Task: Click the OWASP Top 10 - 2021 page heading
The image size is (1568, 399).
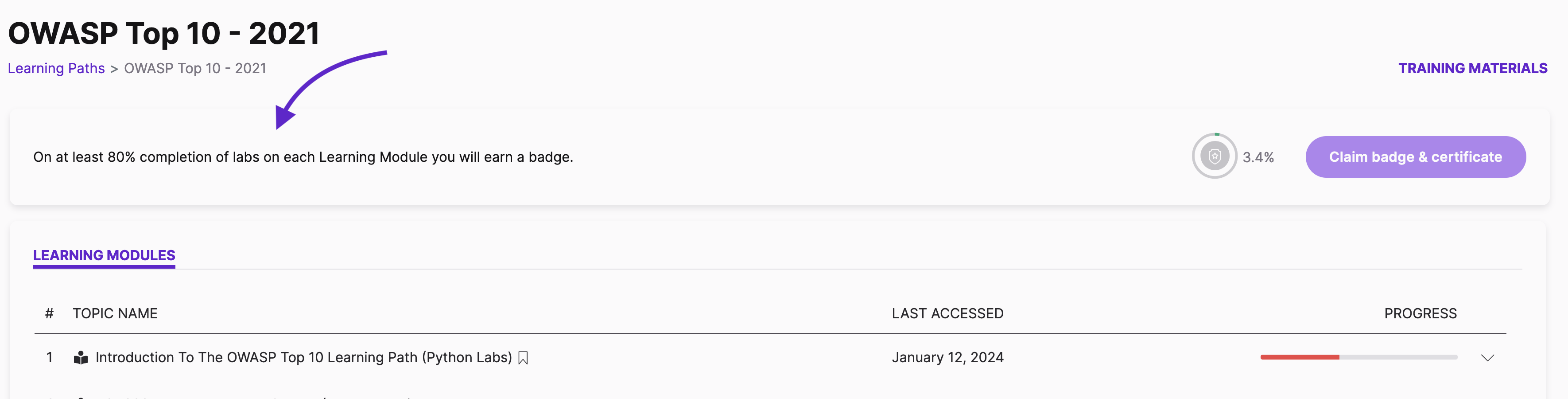Action: pyautogui.click(x=164, y=33)
